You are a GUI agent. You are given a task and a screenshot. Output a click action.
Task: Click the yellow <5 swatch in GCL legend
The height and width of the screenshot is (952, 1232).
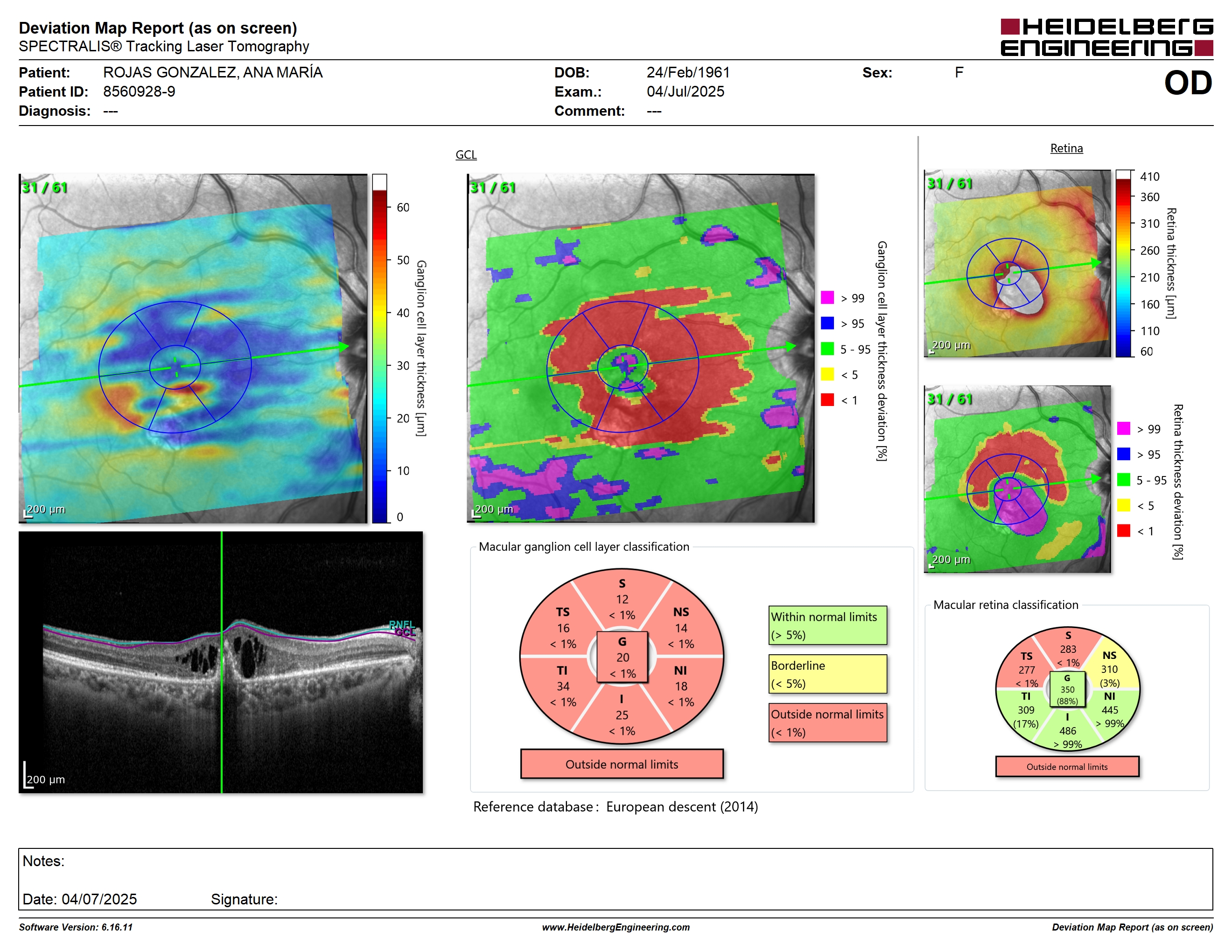[827, 374]
